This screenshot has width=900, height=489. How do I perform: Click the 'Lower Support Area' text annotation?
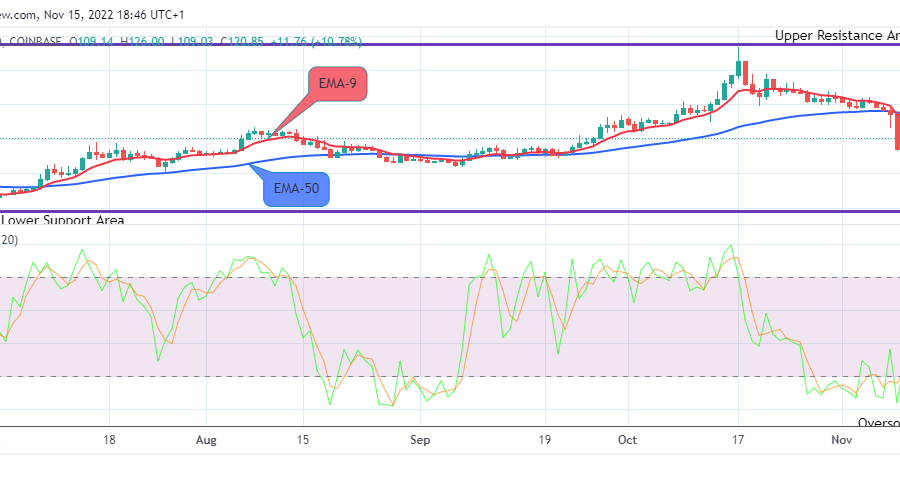[63, 220]
